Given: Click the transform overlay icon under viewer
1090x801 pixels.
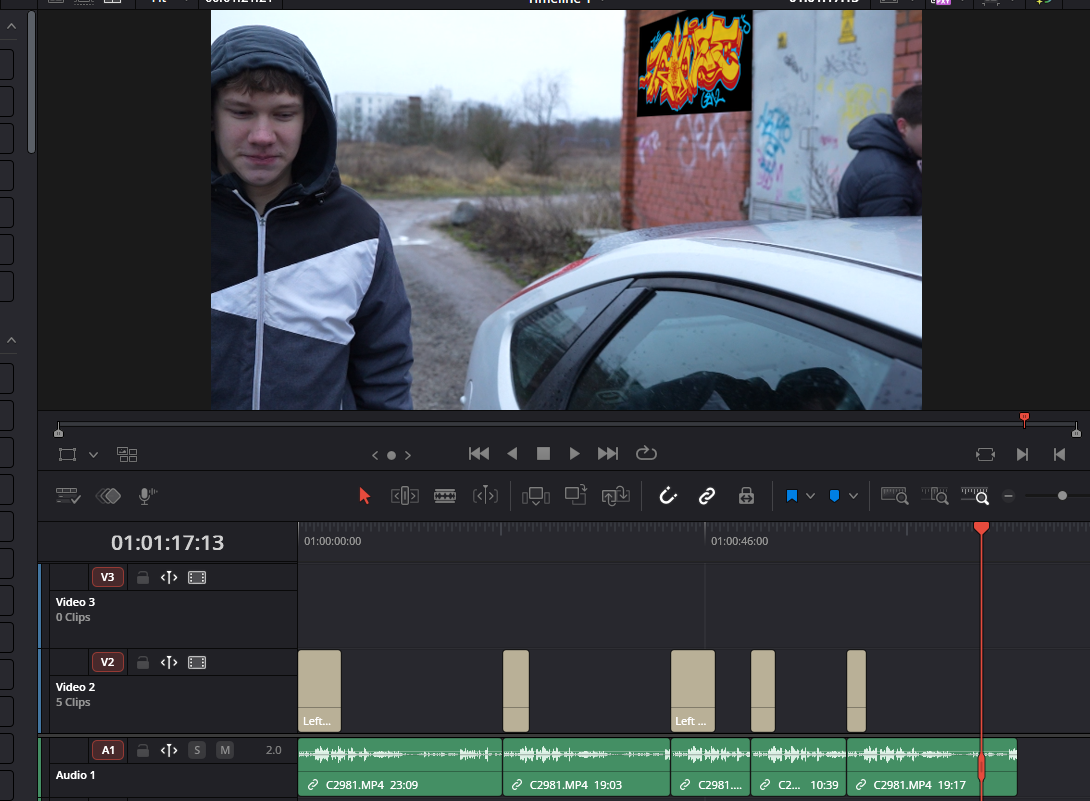Looking at the screenshot, I should [x=67, y=455].
